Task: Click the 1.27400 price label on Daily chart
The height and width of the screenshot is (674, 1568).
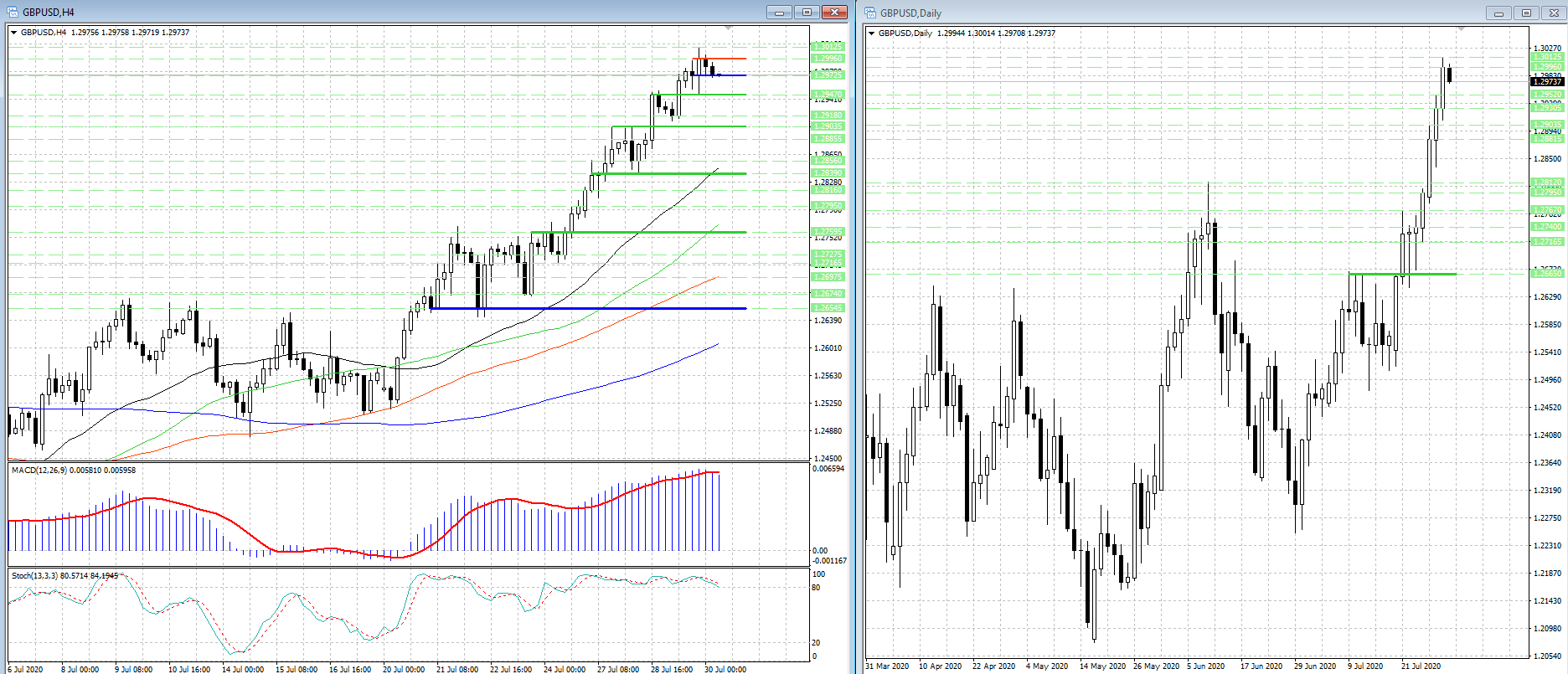Action: pos(1547,227)
